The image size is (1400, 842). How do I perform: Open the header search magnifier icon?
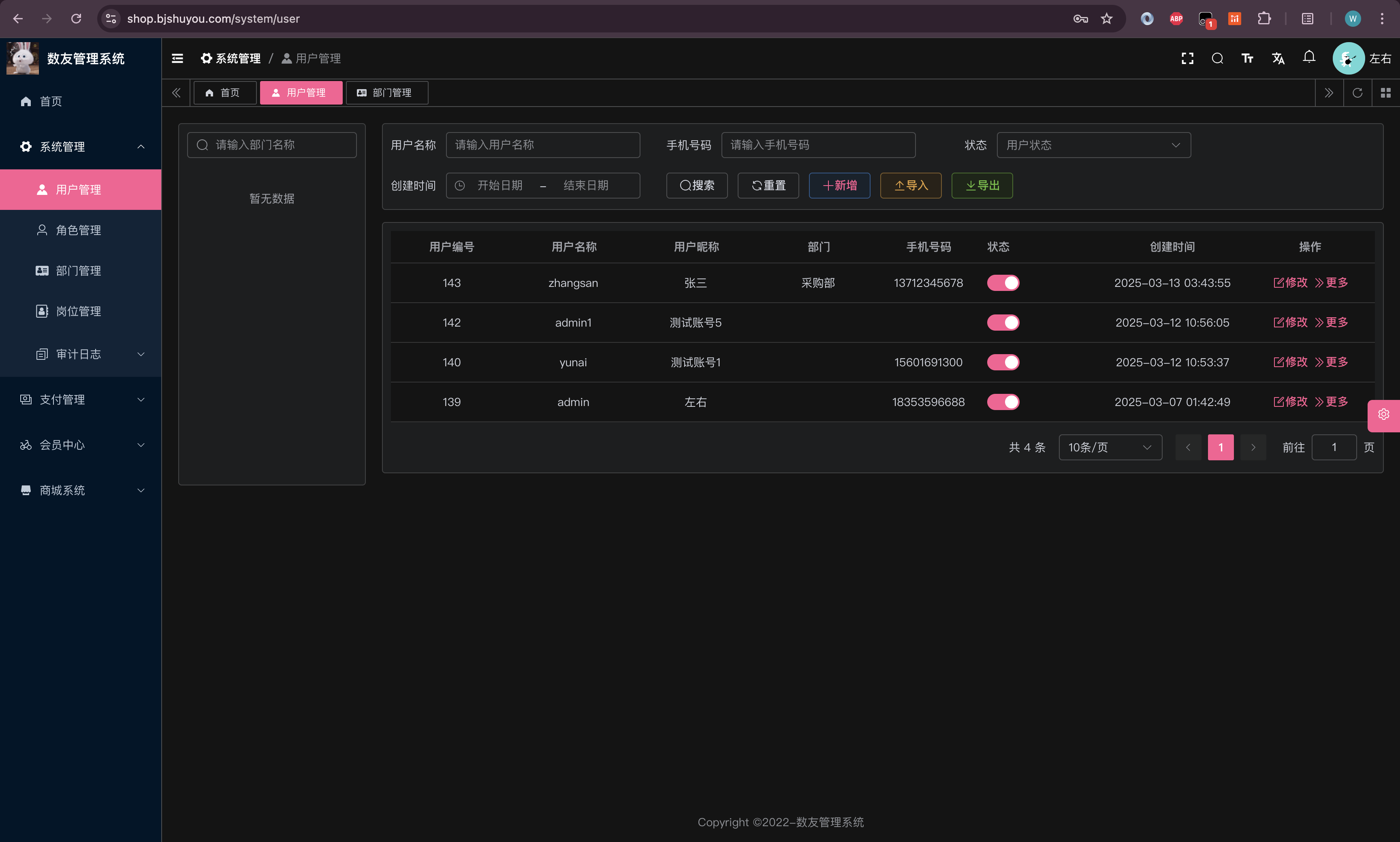coord(1217,58)
